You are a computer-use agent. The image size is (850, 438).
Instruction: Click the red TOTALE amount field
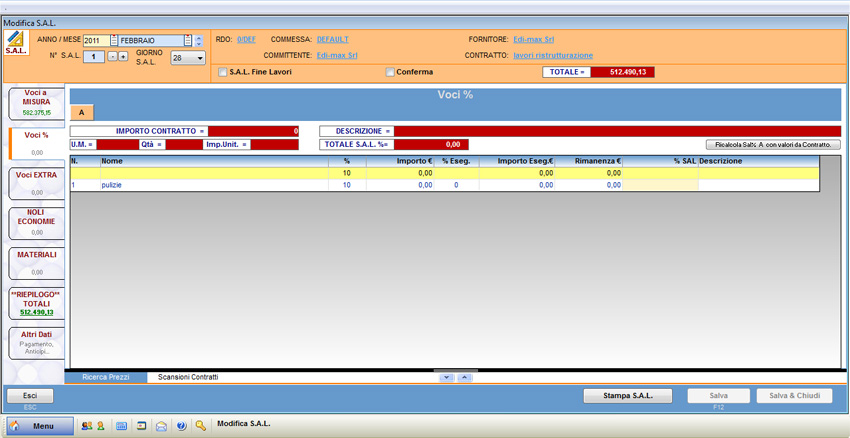point(622,72)
